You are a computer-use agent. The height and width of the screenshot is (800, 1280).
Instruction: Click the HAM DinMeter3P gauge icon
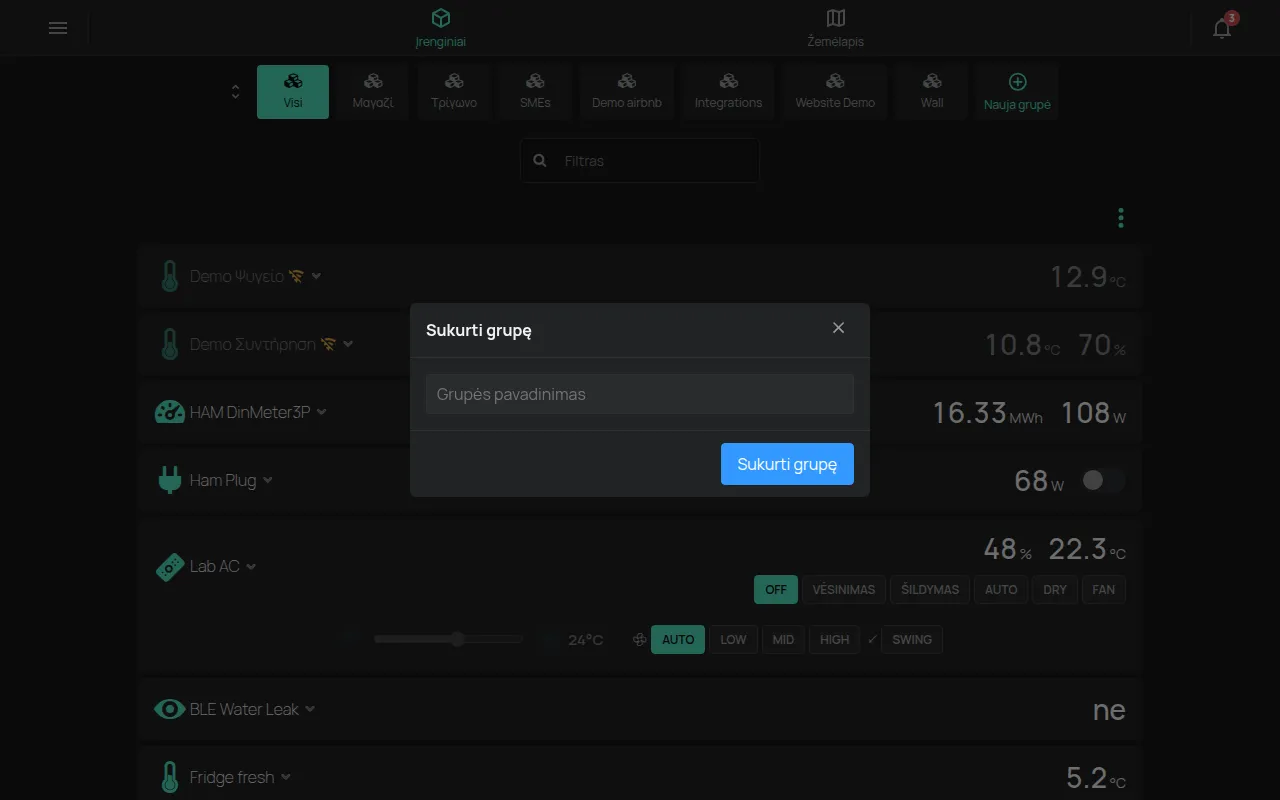click(x=170, y=412)
